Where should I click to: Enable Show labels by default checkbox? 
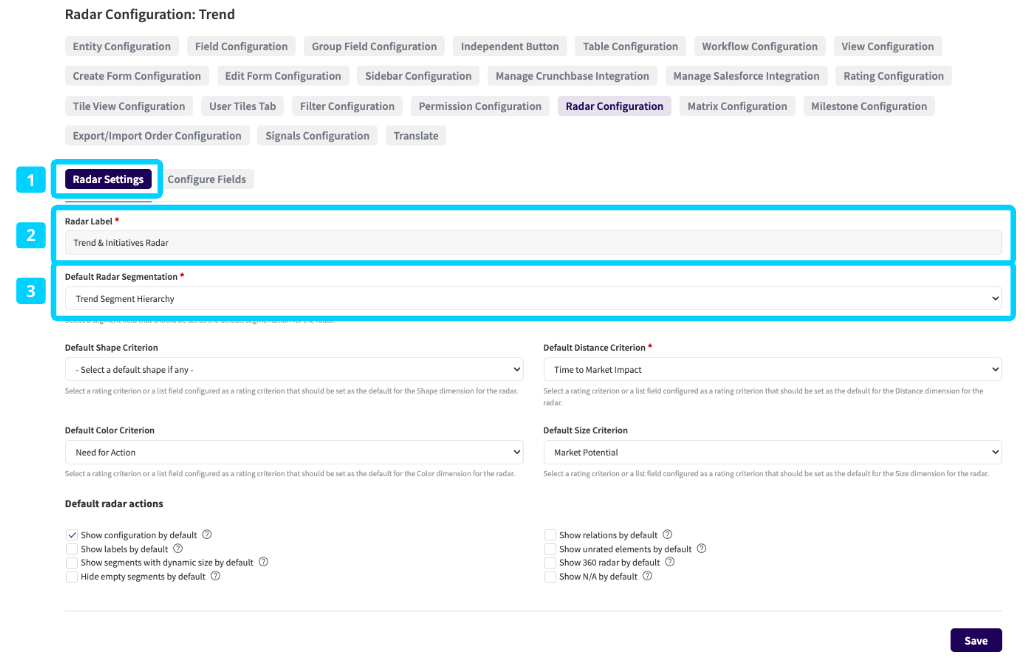[72, 549]
